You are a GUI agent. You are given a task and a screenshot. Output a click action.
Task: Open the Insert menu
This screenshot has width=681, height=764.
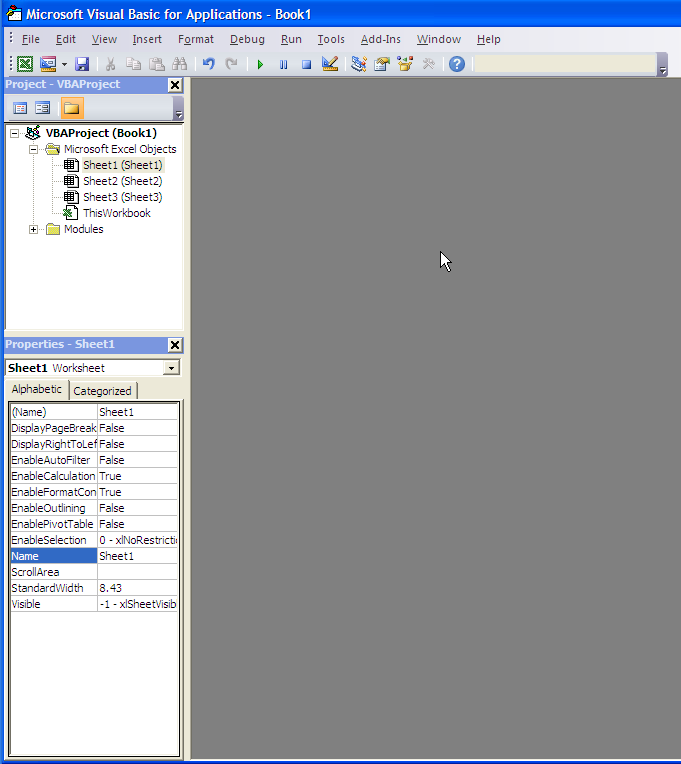147,39
